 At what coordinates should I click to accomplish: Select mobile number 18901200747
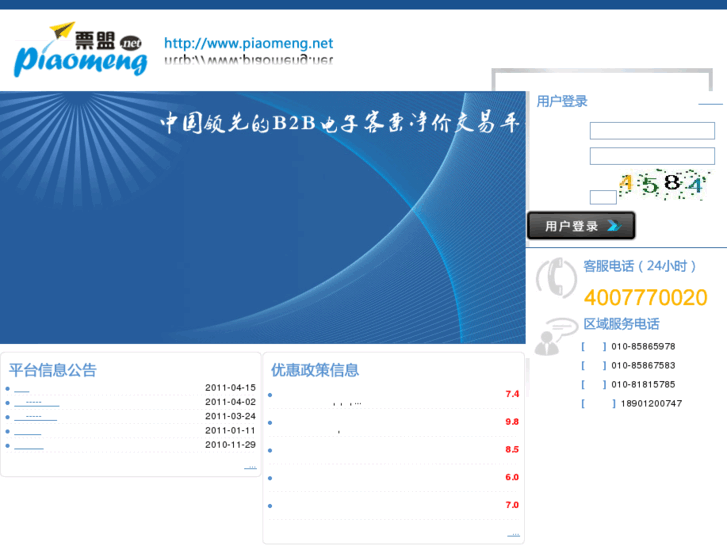tap(651, 404)
